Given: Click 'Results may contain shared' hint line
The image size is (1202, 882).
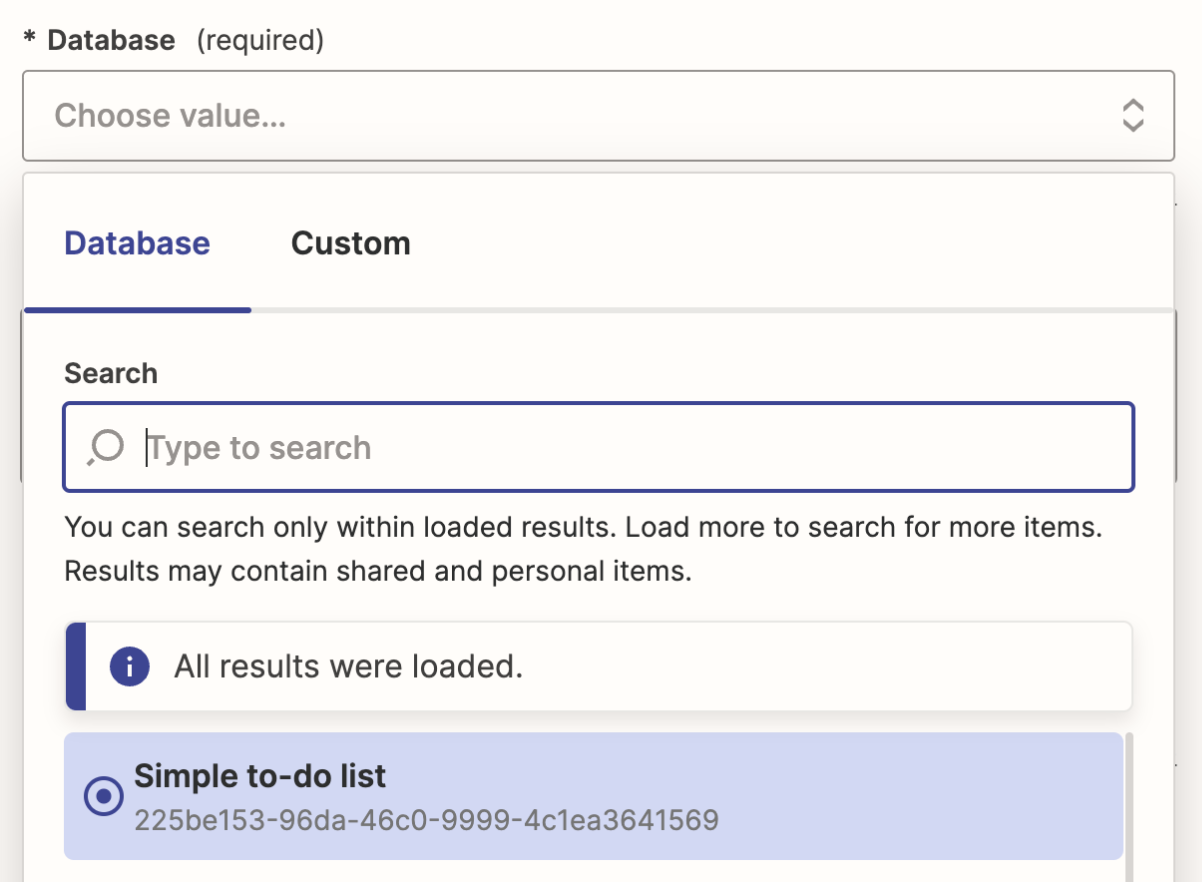Looking at the screenshot, I should tap(378, 572).
